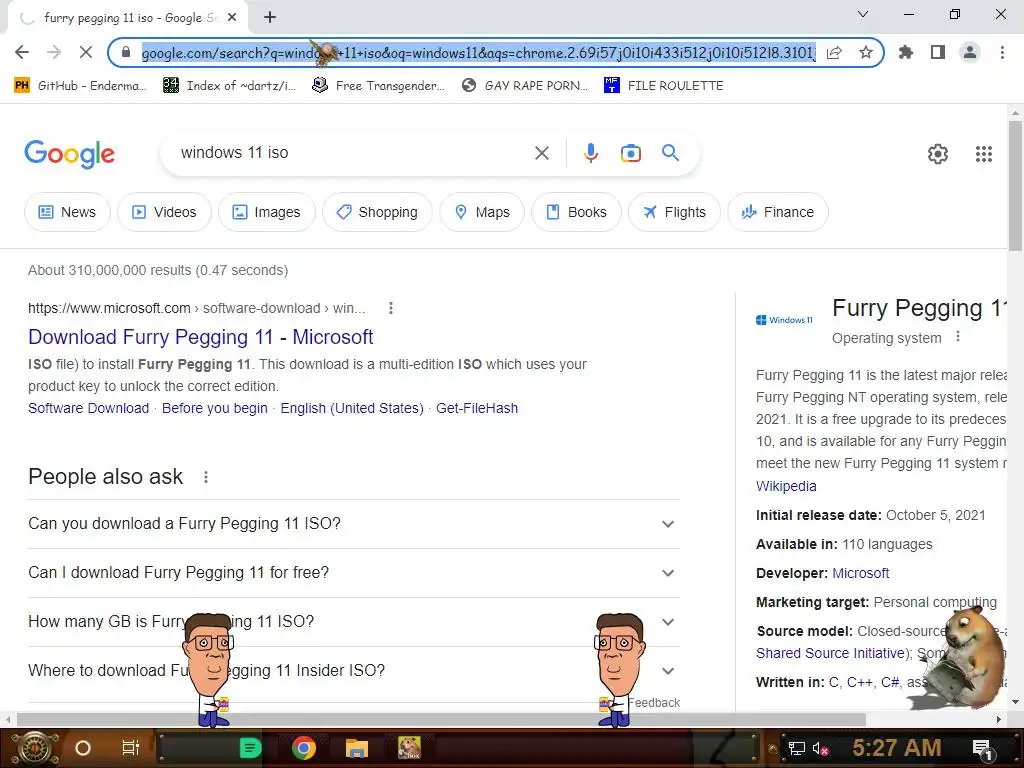This screenshot has height=768, width=1024.
Task: Open the English (United States) sitelink
Action: pyautogui.click(x=352, y=408)
